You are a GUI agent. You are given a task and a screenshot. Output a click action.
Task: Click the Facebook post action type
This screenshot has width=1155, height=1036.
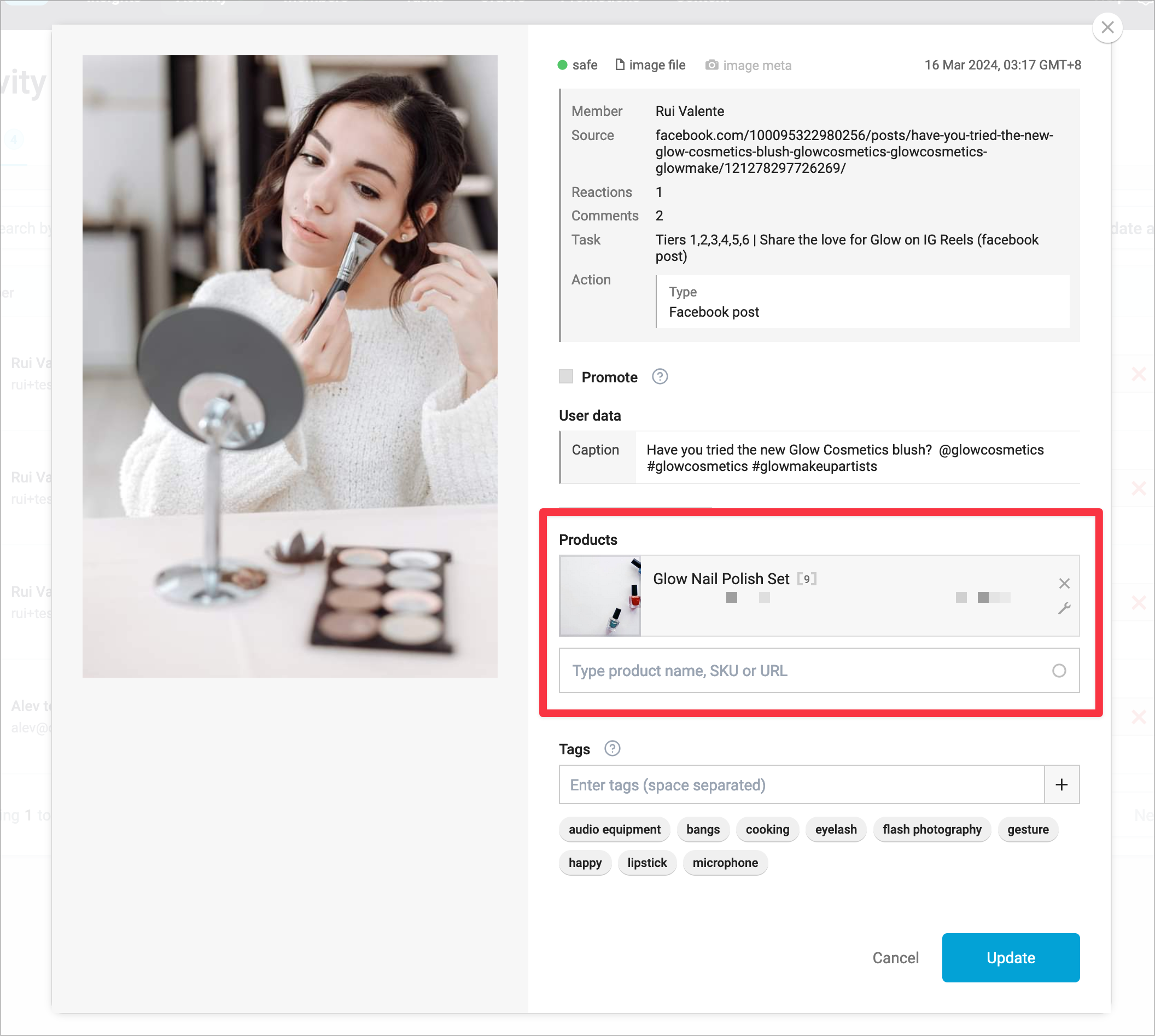click(x=714, y=312)
